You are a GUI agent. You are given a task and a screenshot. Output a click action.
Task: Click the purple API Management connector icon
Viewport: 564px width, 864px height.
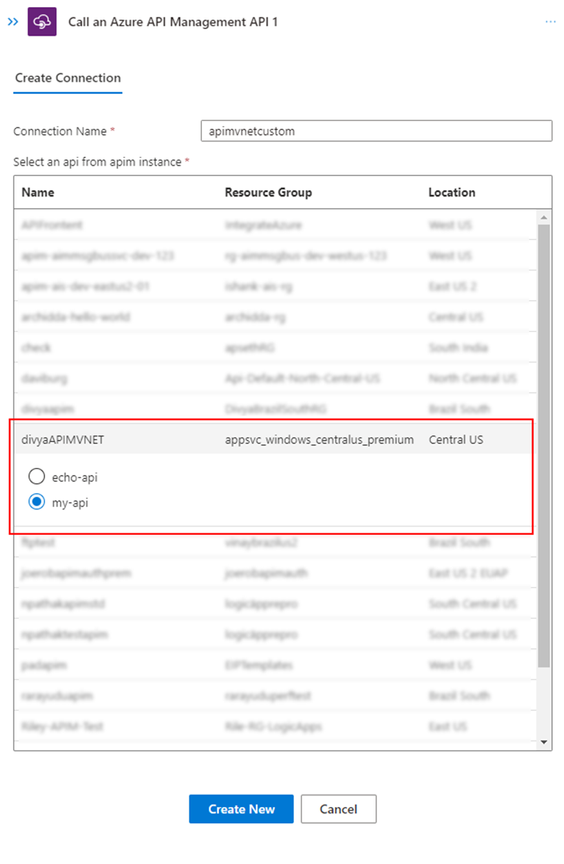pos(42,22)
